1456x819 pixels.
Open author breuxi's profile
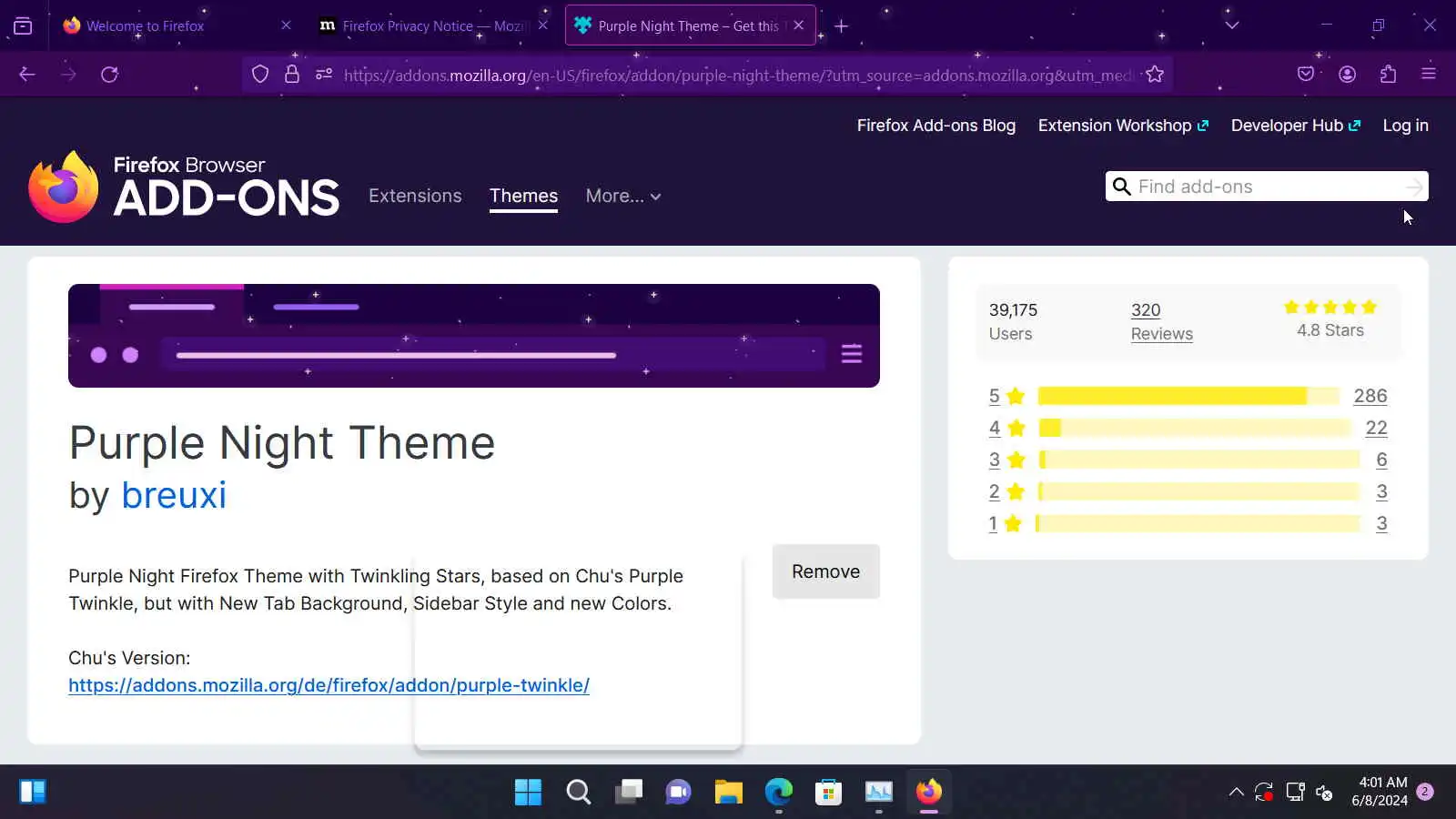174,495
